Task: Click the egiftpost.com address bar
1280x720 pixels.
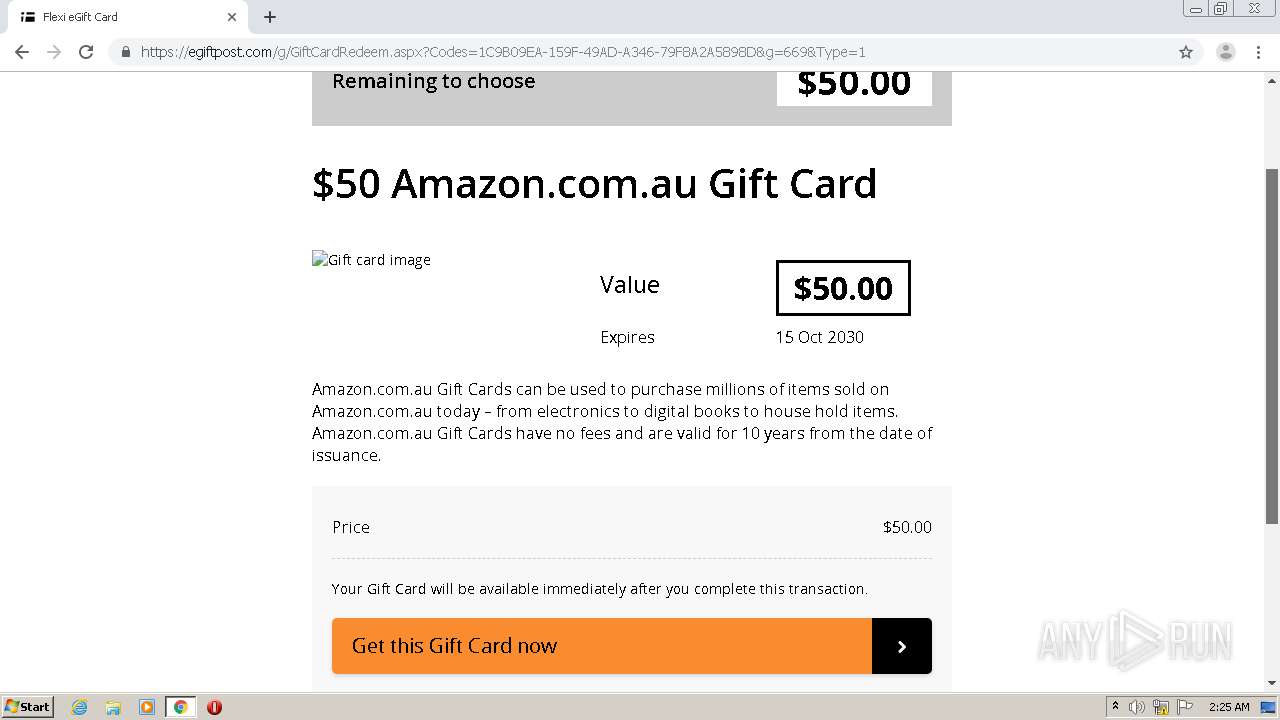Action: point(600,52)
